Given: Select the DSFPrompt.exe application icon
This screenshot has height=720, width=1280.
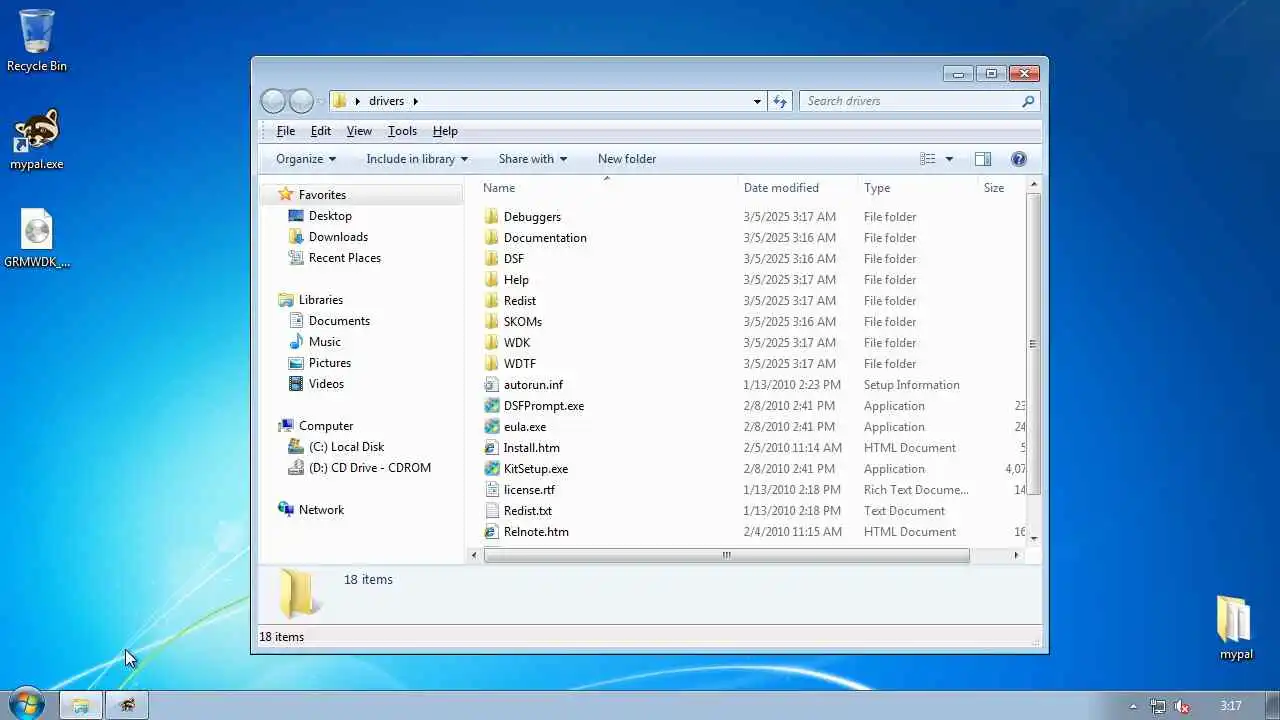Looking at the screenshot, I should pos(491,406).
